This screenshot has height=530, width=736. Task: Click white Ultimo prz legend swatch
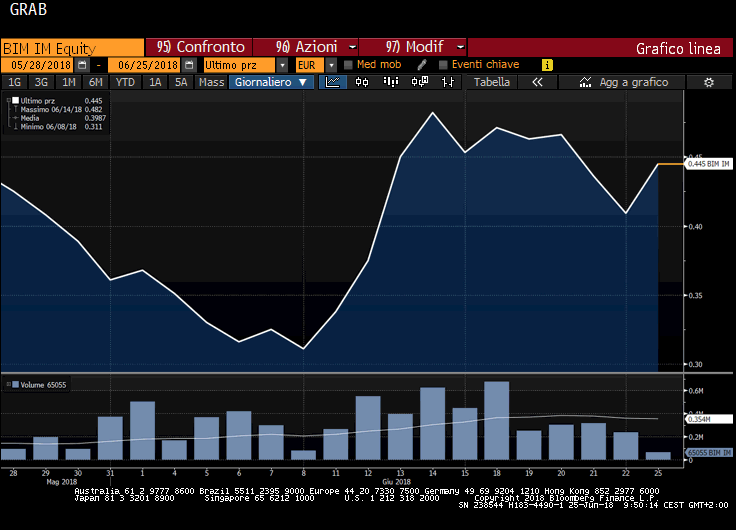pyautogui.click(x=13, y=101)
